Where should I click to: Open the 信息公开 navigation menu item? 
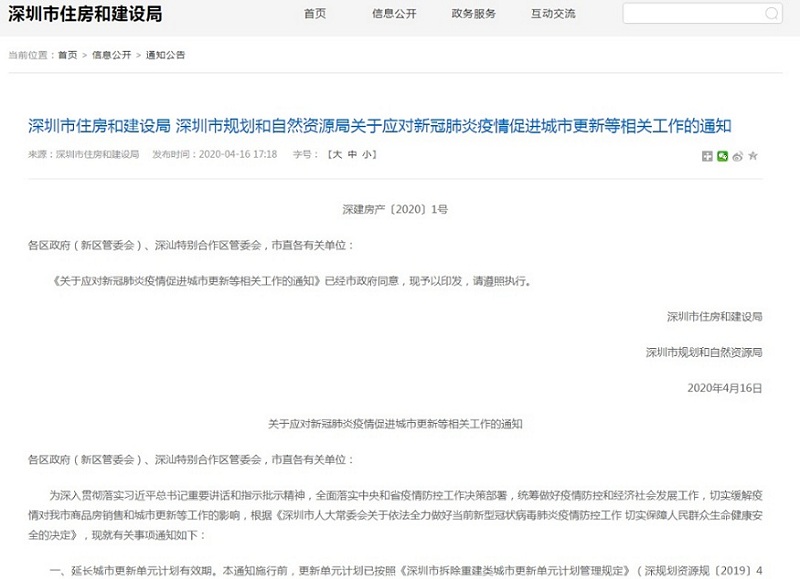(394, 14)
